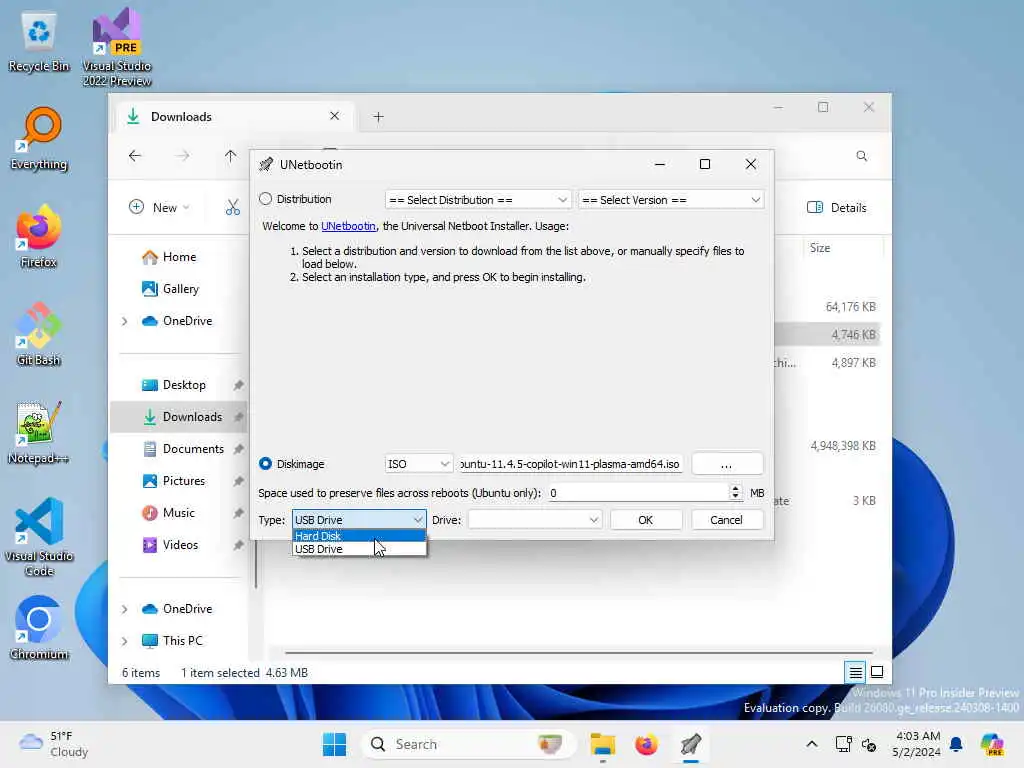
Task: Switch to the Downloads tab in Explorer
Action: tap(234, 116)
